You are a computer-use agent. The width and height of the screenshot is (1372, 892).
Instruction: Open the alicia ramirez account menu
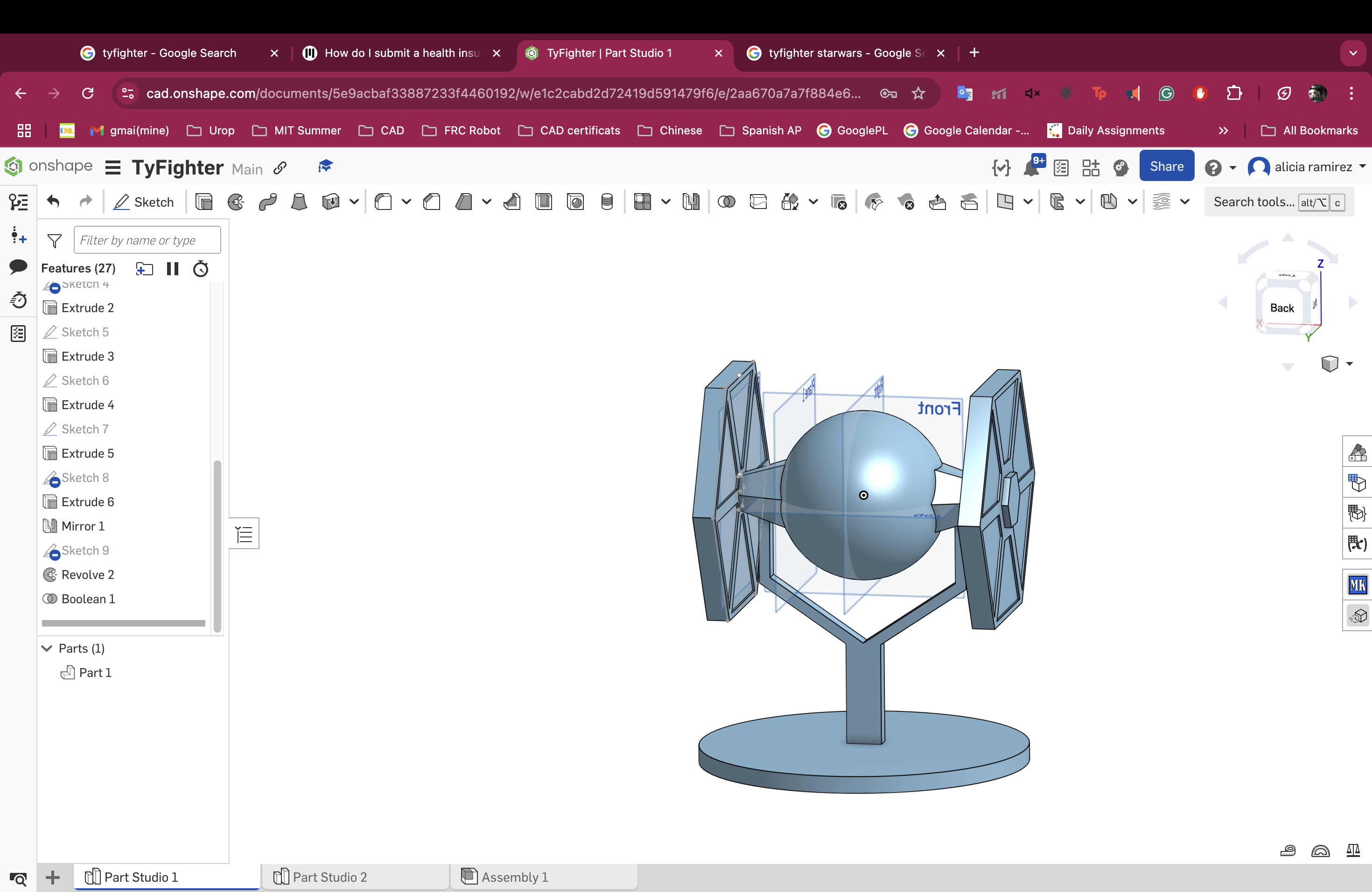pyautogui.click(x=1308, y=167)
